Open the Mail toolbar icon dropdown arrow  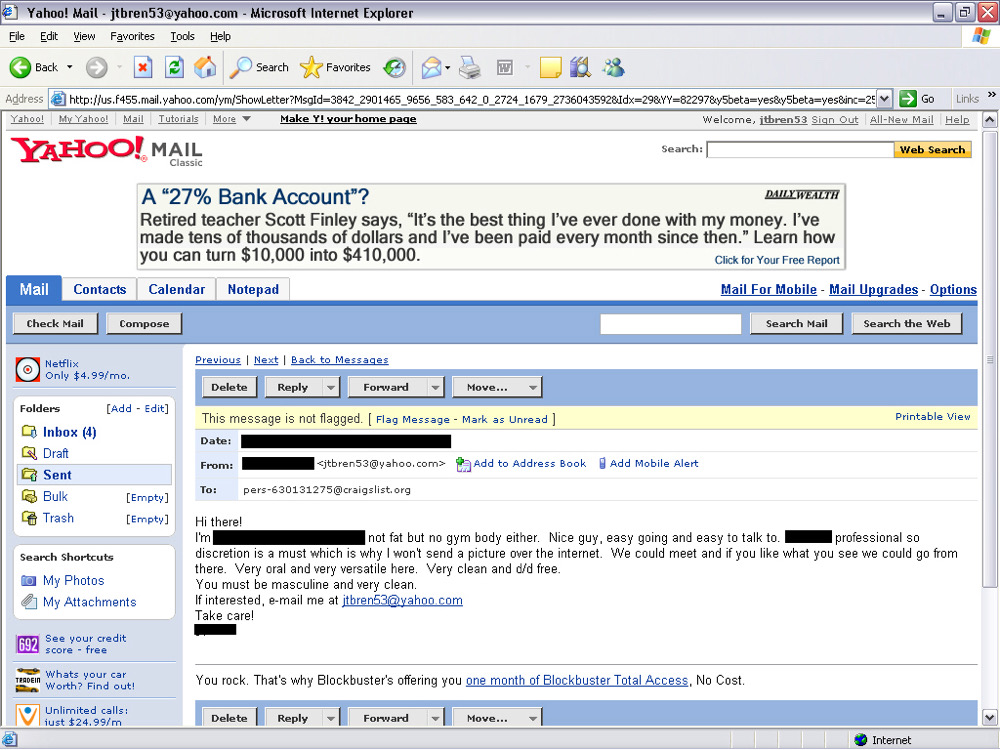click(x=448, y=67)
